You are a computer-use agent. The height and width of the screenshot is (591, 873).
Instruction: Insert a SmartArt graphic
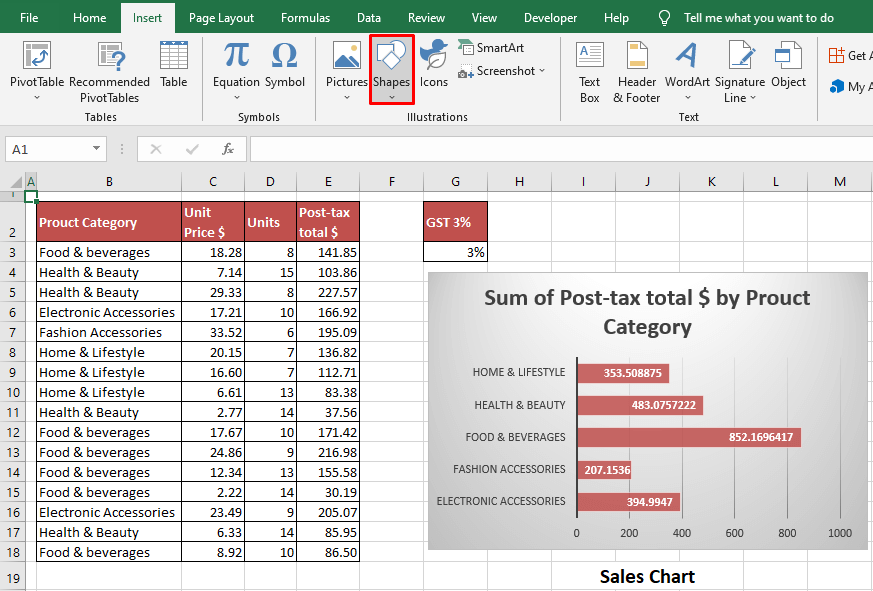491,47
